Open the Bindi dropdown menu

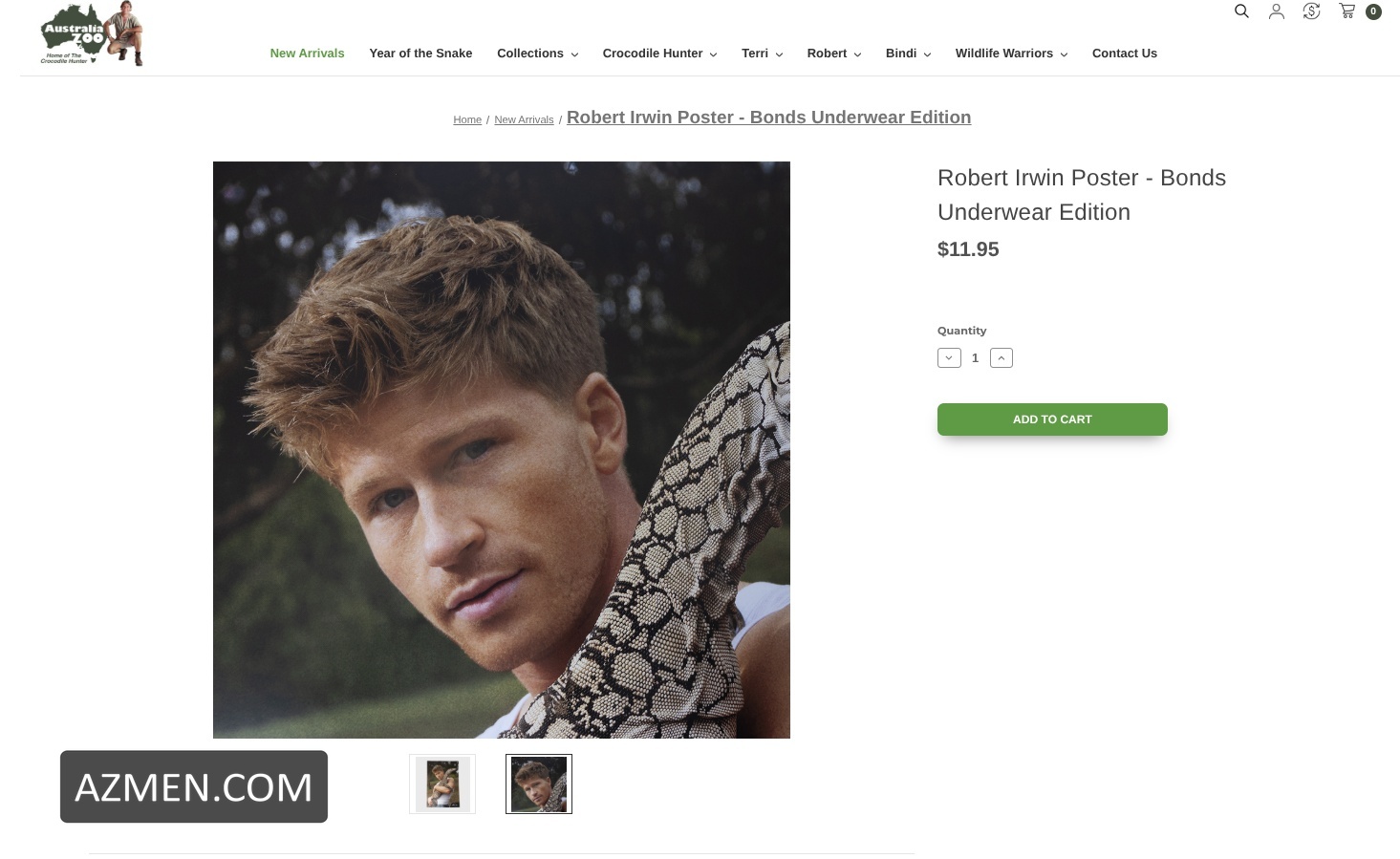(x=908, y=54)
